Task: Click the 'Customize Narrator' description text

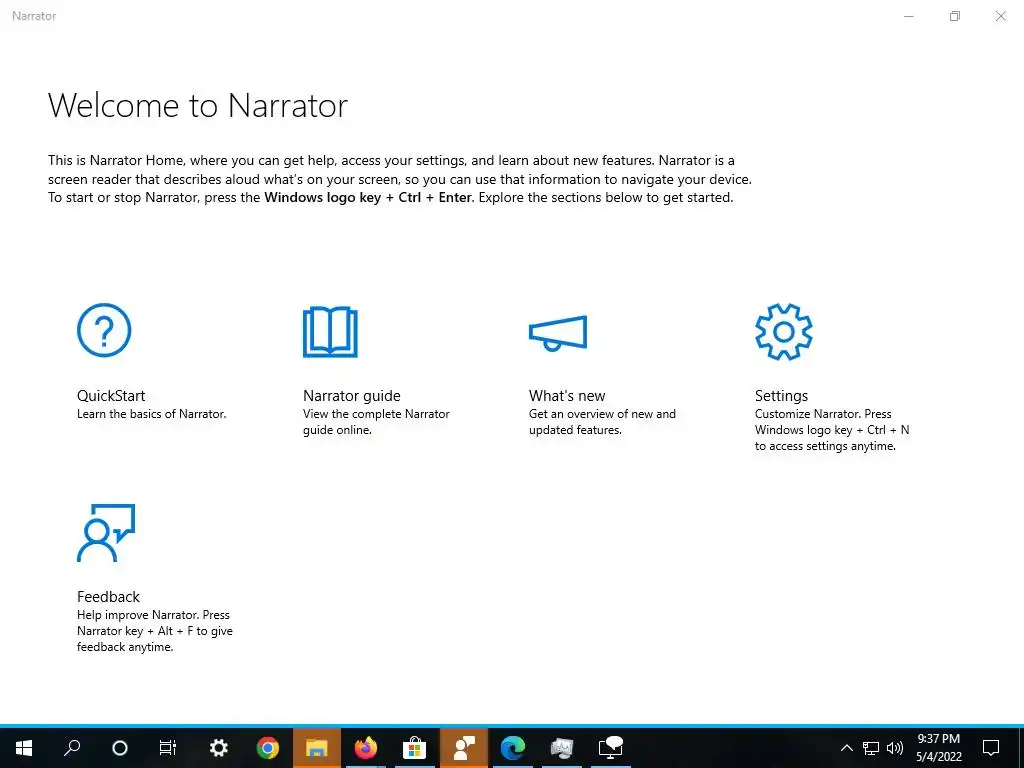Action: 832,430
